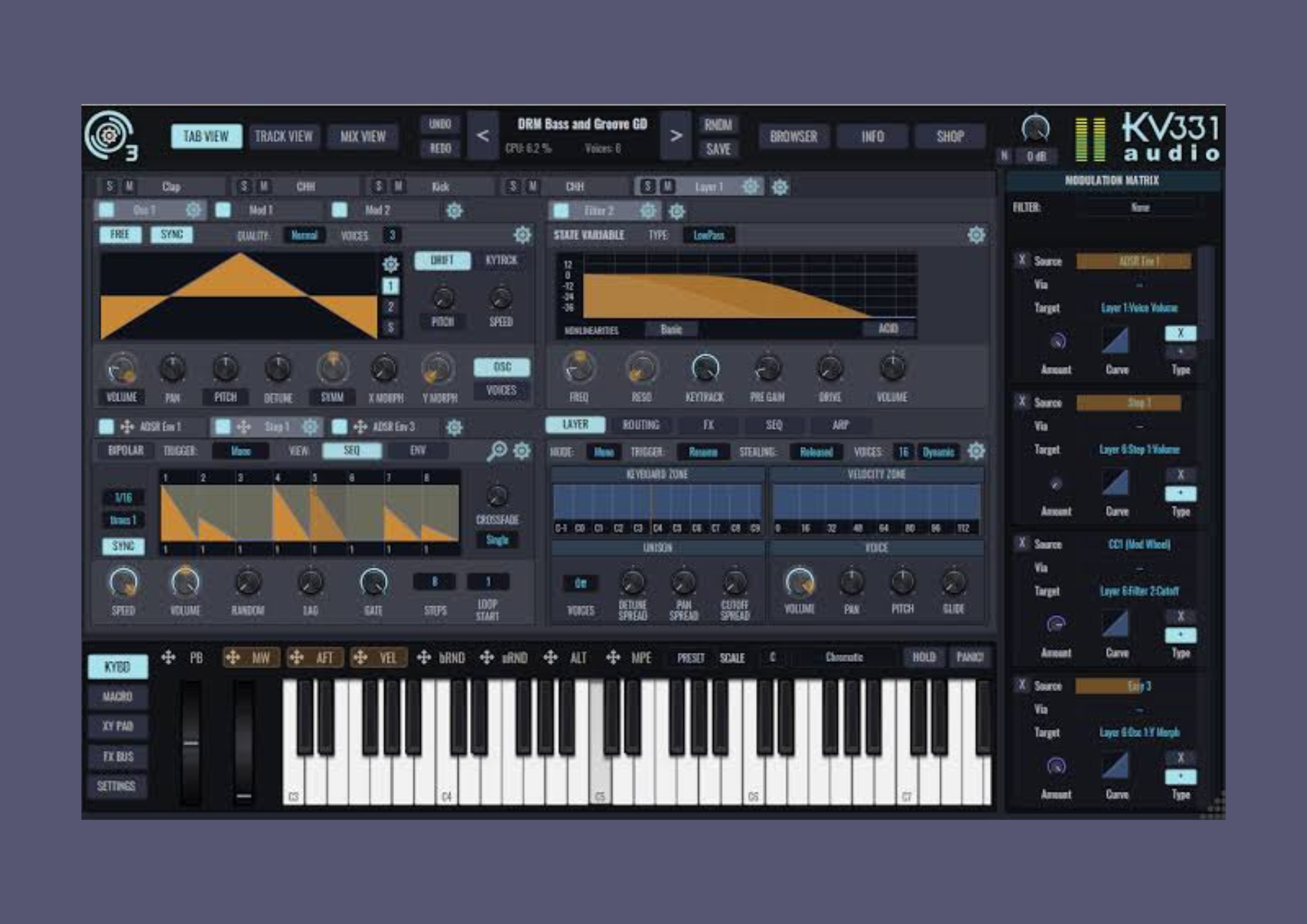Open the ARP tab

coord(840,425)
